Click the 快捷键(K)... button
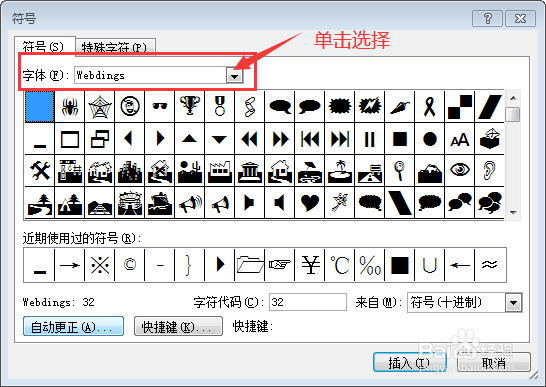Screen dimensions: 546x387 pyautogui.click(x=178, y=326)
